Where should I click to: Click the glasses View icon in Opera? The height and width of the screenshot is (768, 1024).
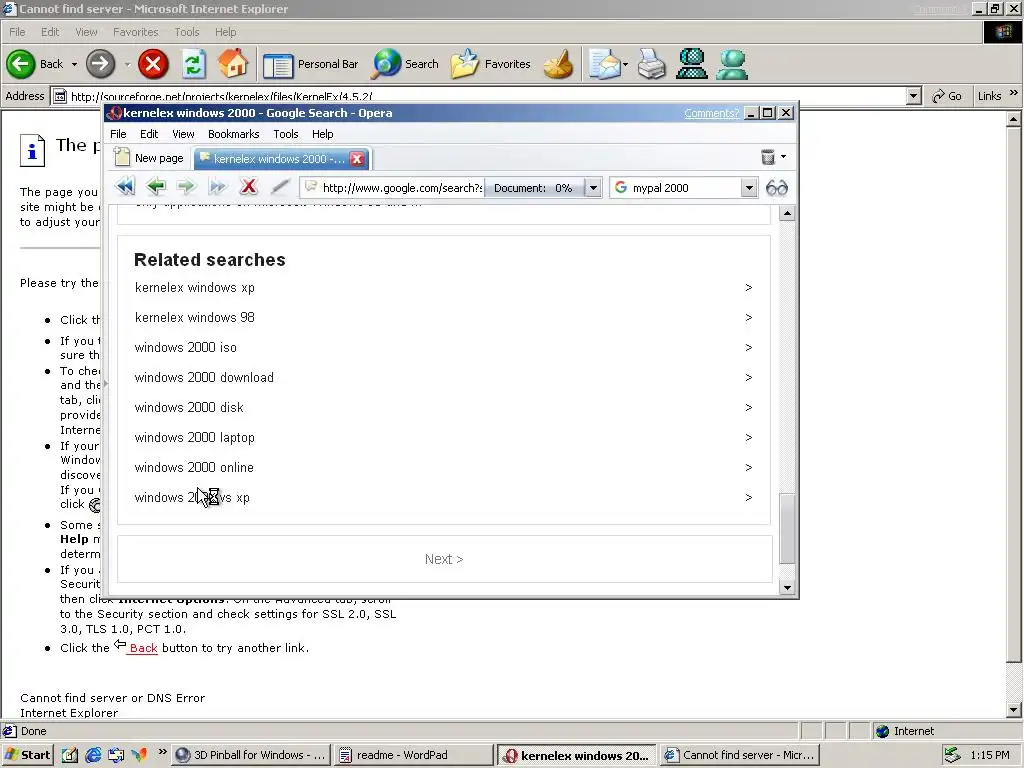[x=776, y=188]
